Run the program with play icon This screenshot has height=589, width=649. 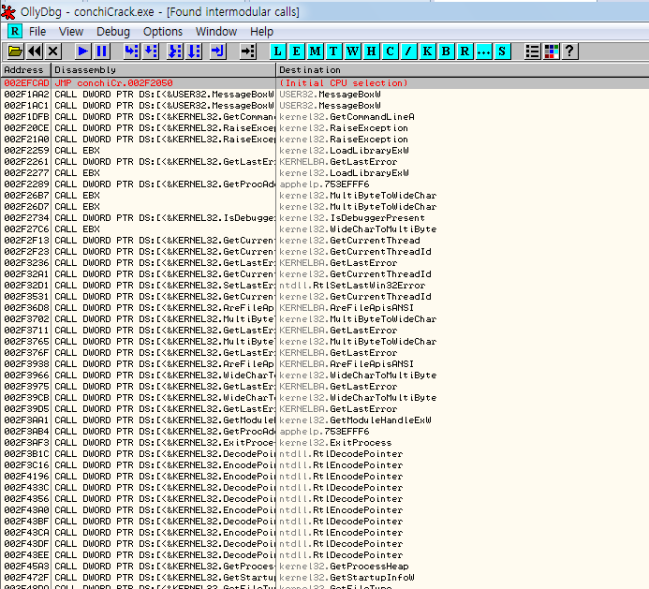(82, 51)
